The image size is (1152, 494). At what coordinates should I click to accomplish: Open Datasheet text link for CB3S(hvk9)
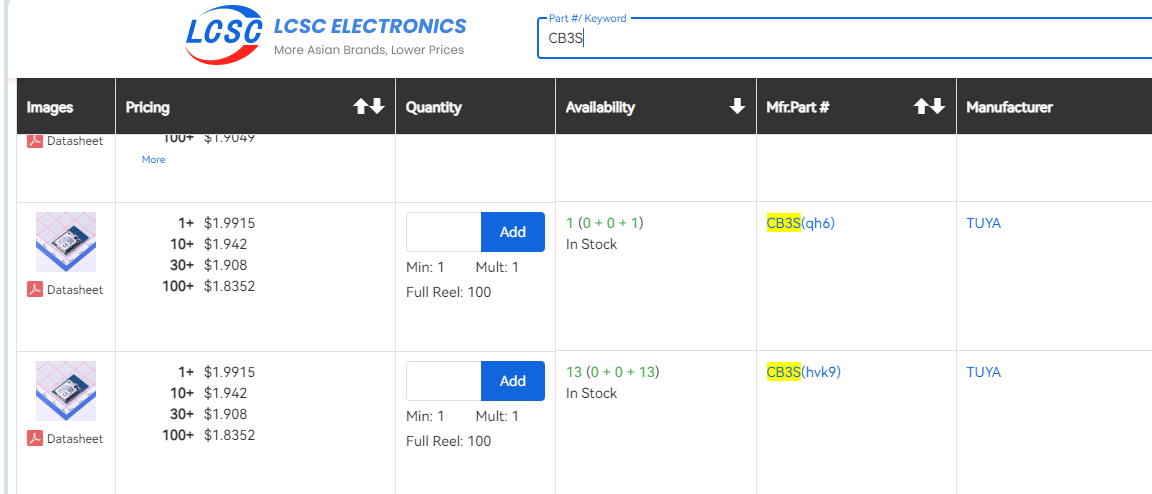pyautogui.click(x=75, y=438)
